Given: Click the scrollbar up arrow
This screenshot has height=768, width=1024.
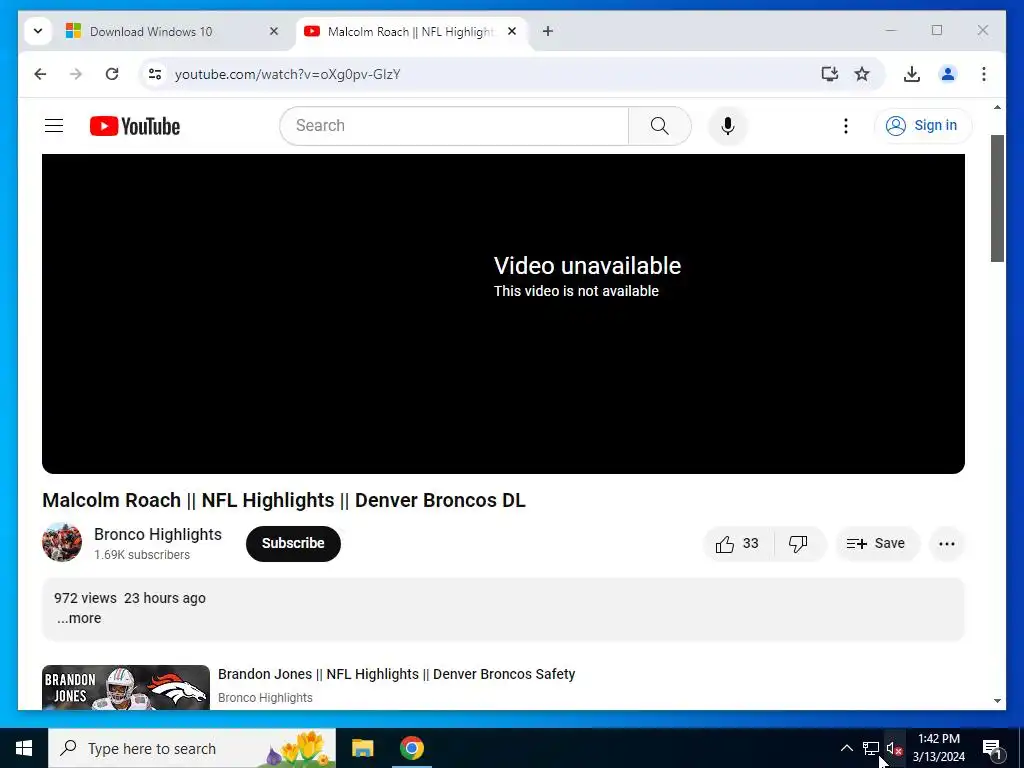Looking at the screenshot, I should pyautogui.click(x=997, y=107).
